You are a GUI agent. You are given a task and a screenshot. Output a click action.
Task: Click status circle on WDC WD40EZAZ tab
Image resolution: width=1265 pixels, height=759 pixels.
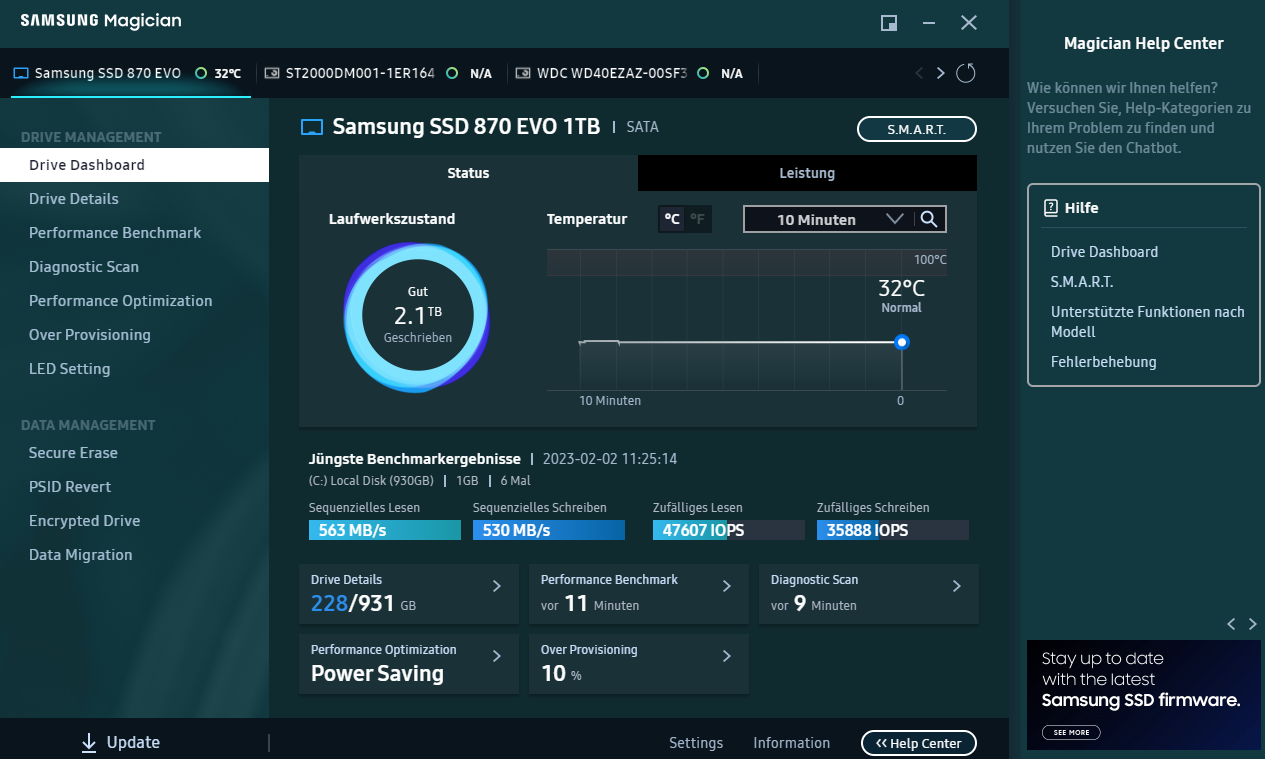[703, 73]
